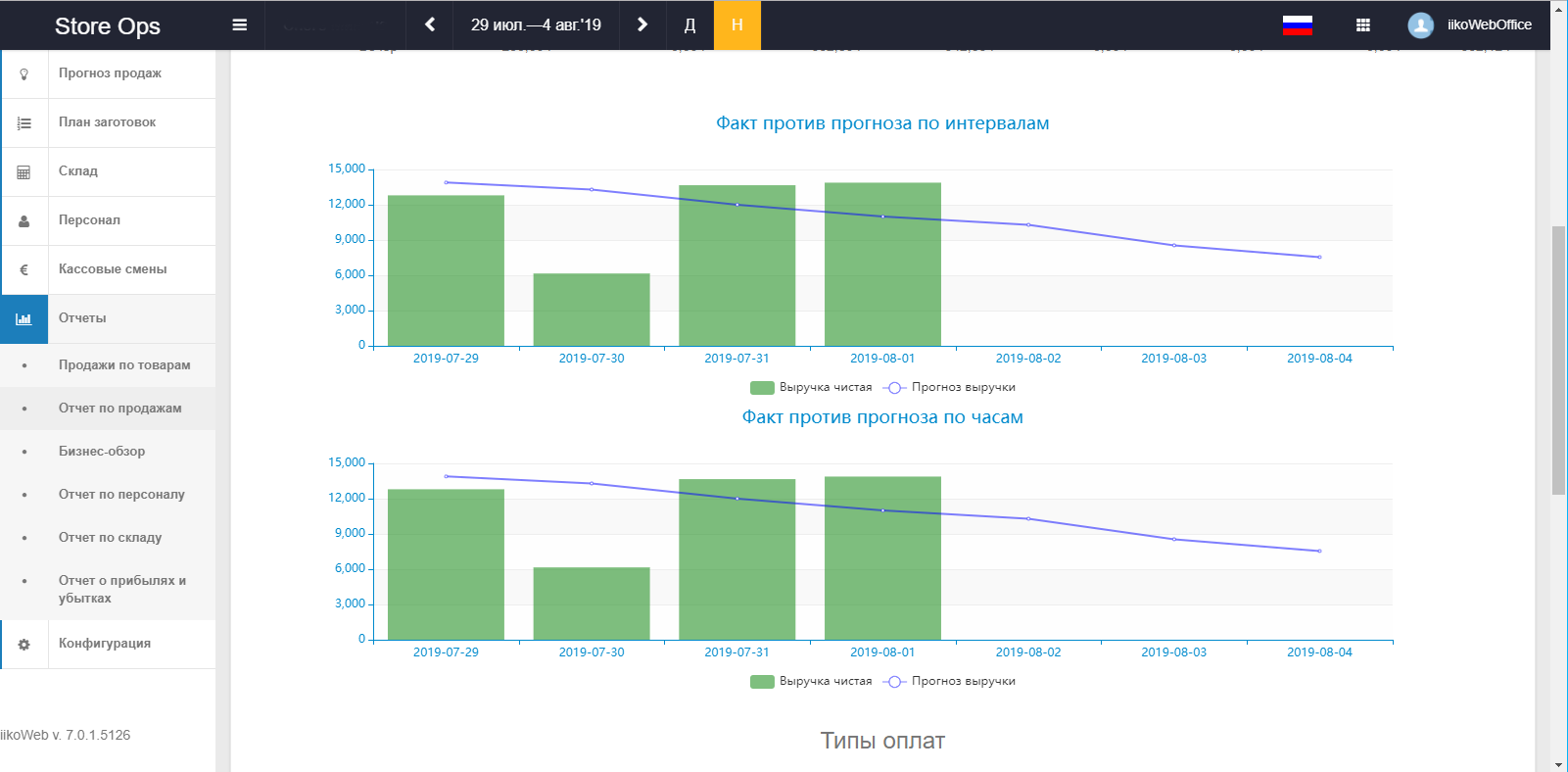This screenshot has height=772, width=1568.
Task: Open Склад section
Action: click(78, 171)
